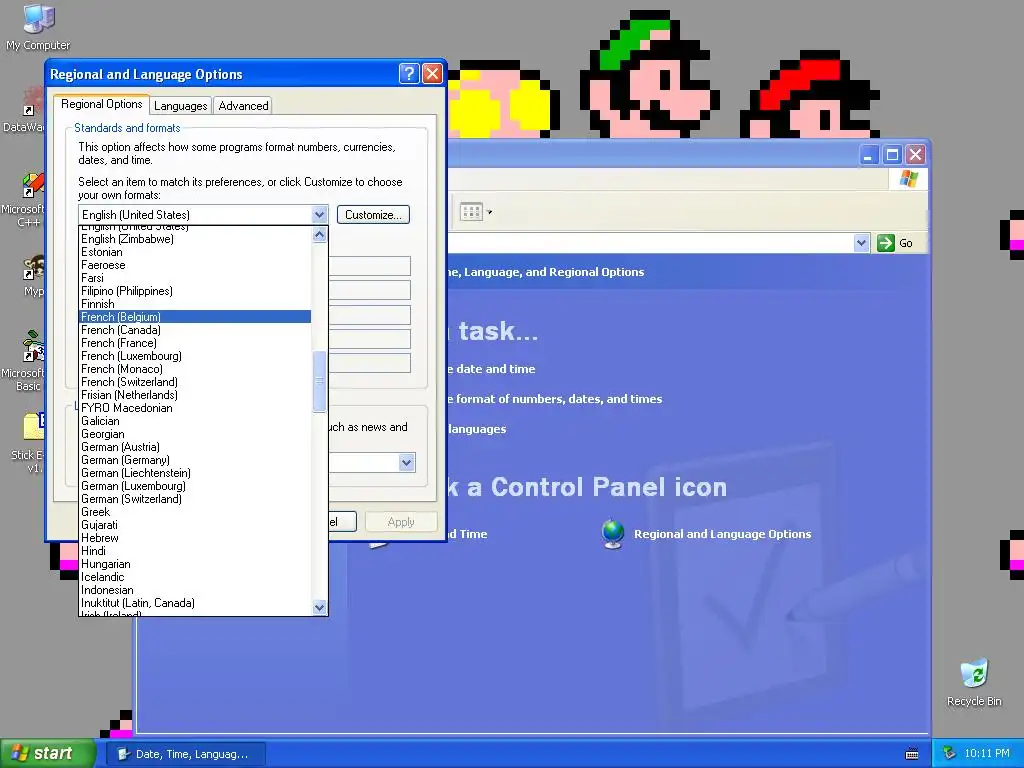Select FYRO Macedonian from list
Viewport: 1024px width, 768px height.
pos(195,408)
